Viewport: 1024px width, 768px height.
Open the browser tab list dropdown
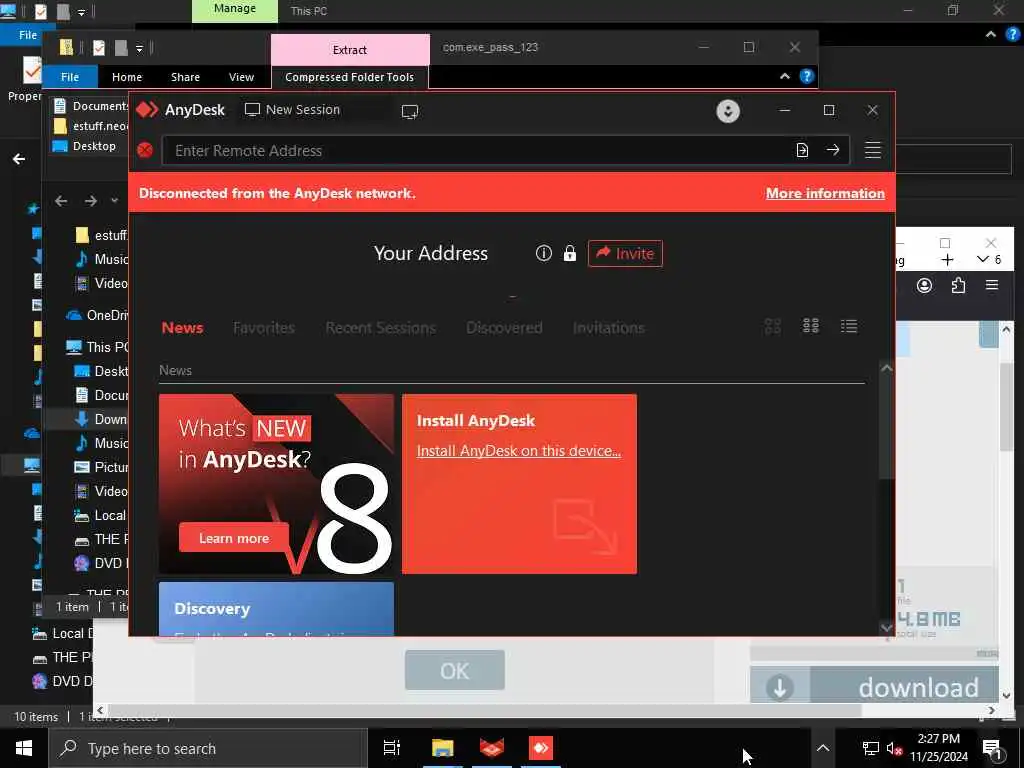click(x=982, y=259)
